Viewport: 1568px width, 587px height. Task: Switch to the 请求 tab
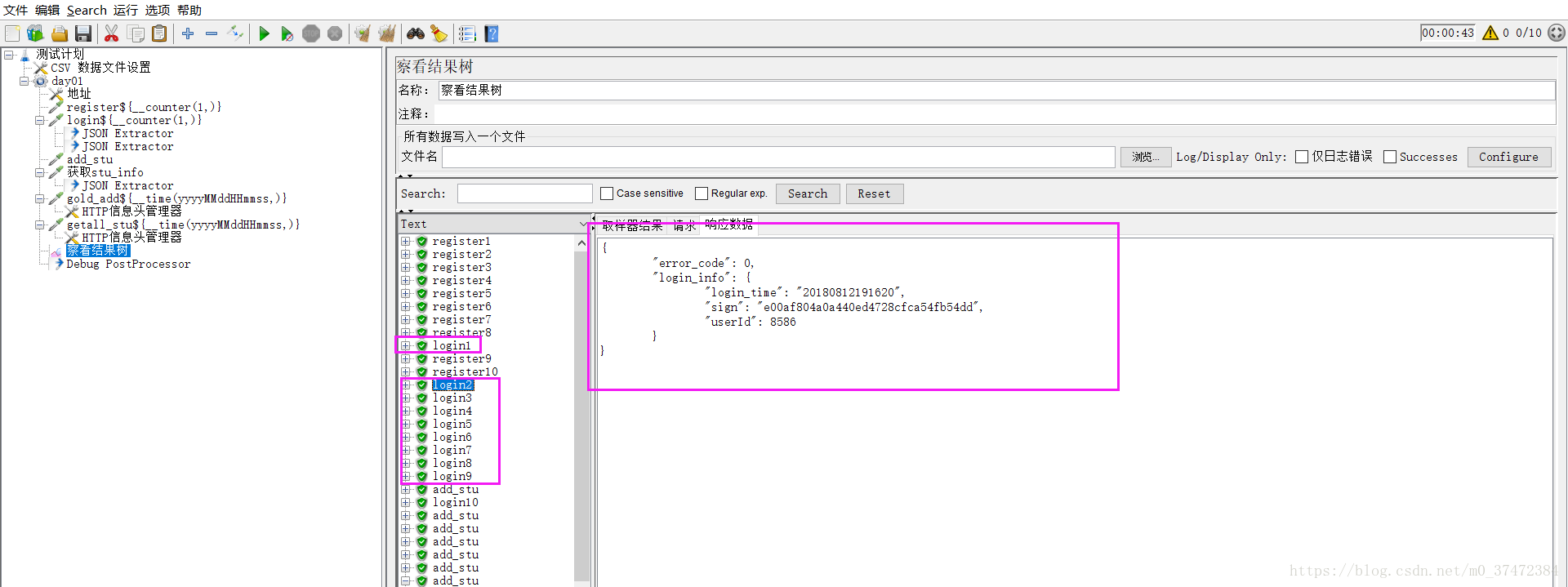tap(684, 225)
